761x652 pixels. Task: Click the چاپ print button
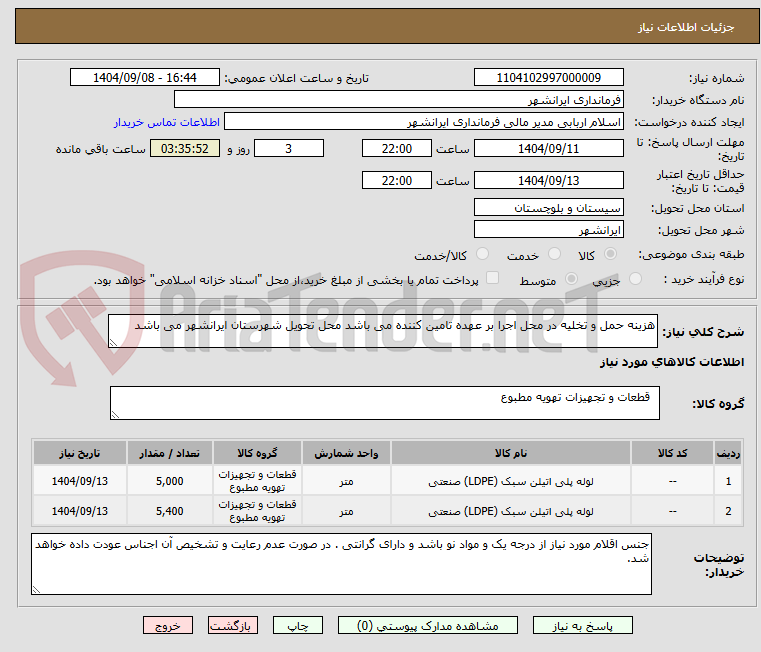pos(298,625)
